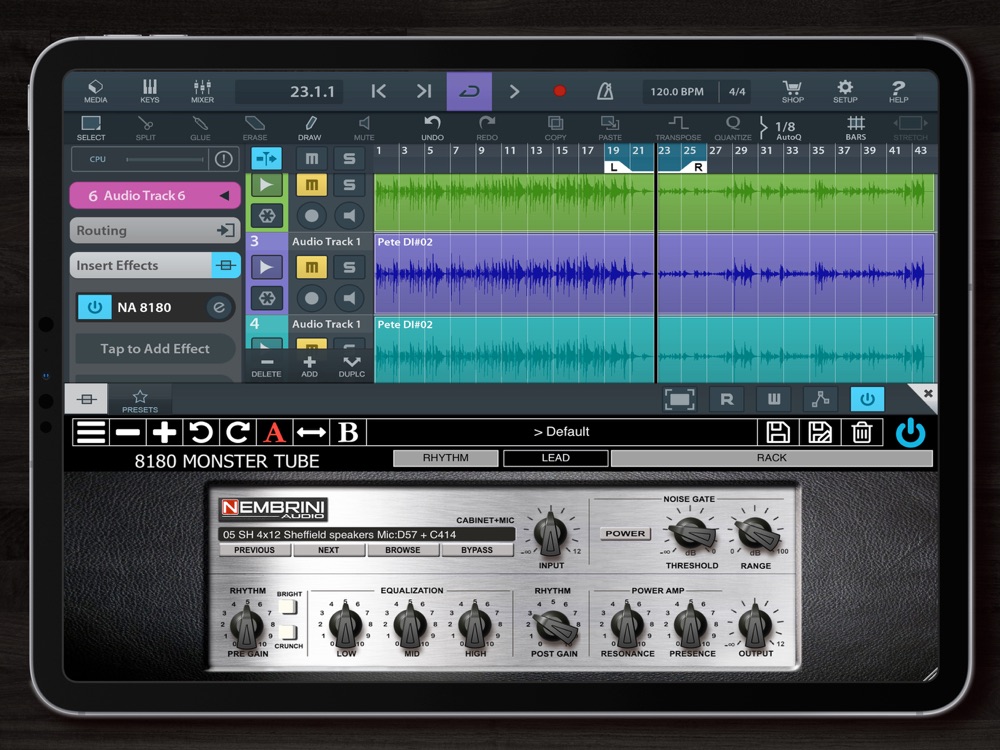Open the plugin hamburger menu
This screenshot has height=750, width=1000.
(91, 432)
